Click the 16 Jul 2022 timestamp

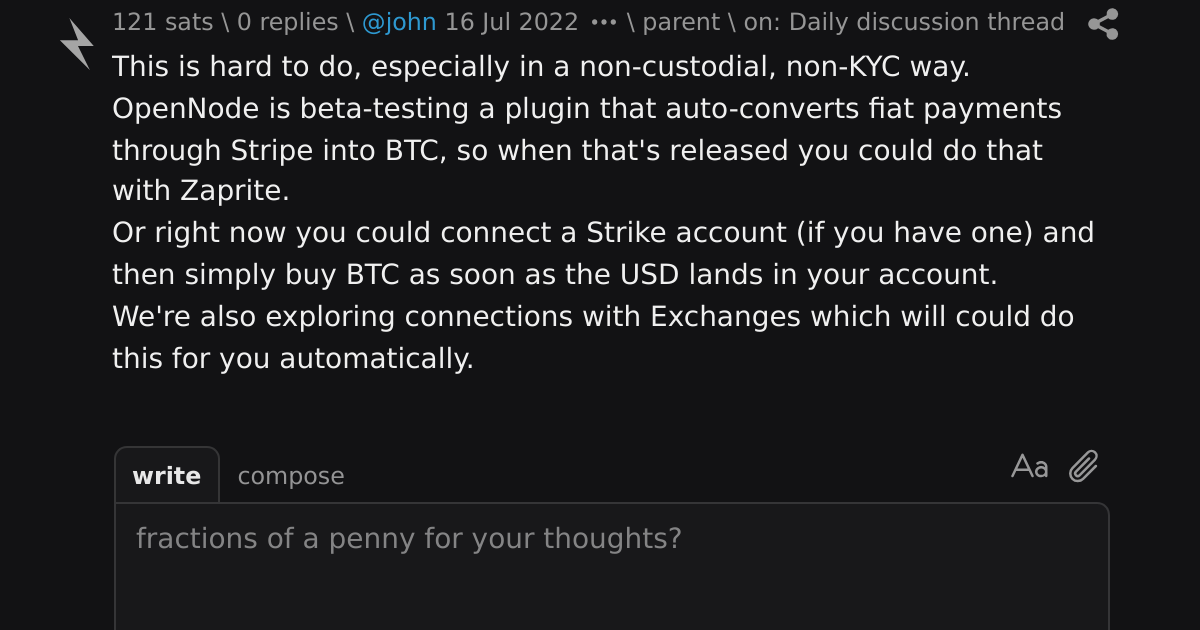pos(512,22)
